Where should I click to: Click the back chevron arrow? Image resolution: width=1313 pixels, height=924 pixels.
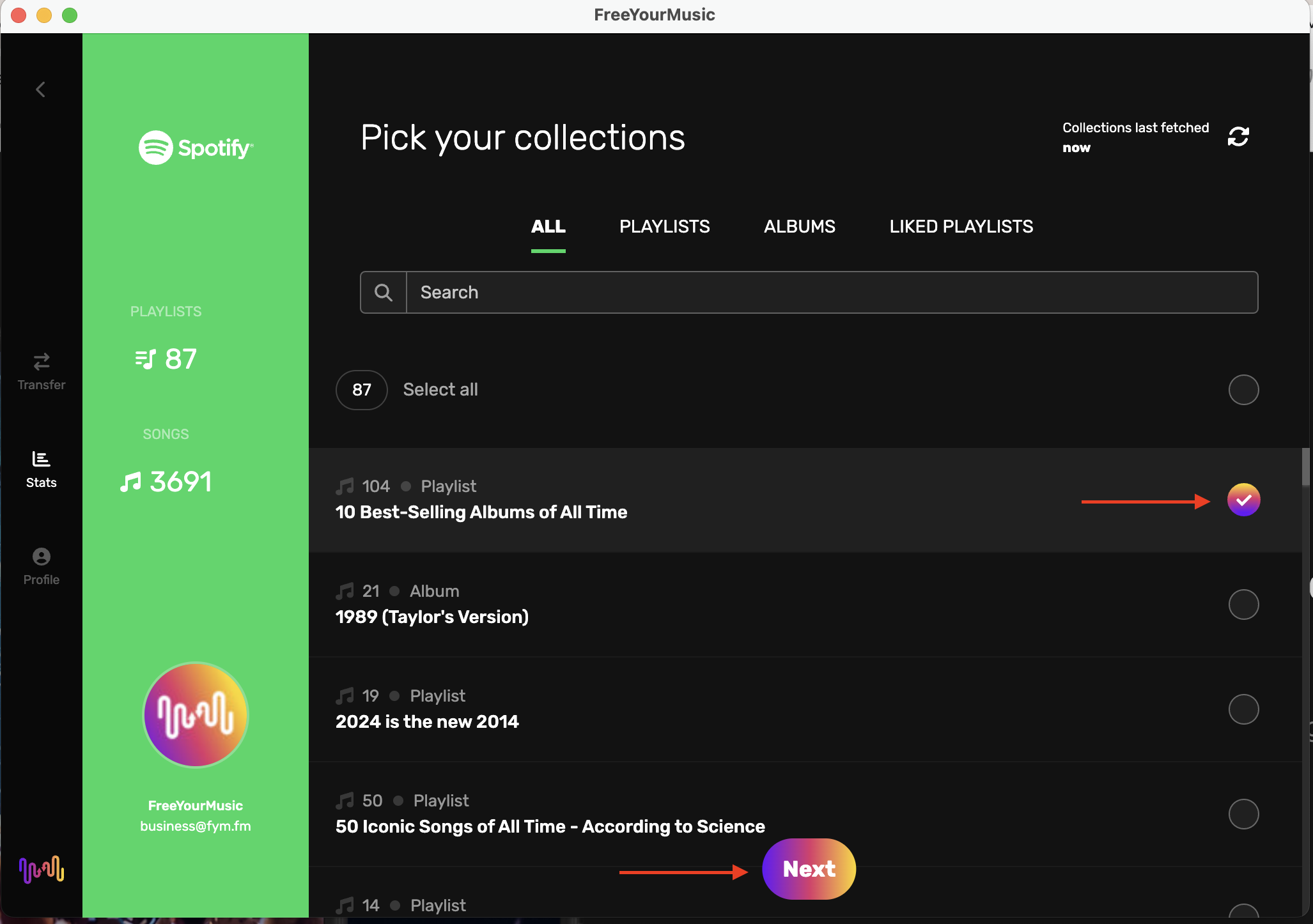point(41,89)
